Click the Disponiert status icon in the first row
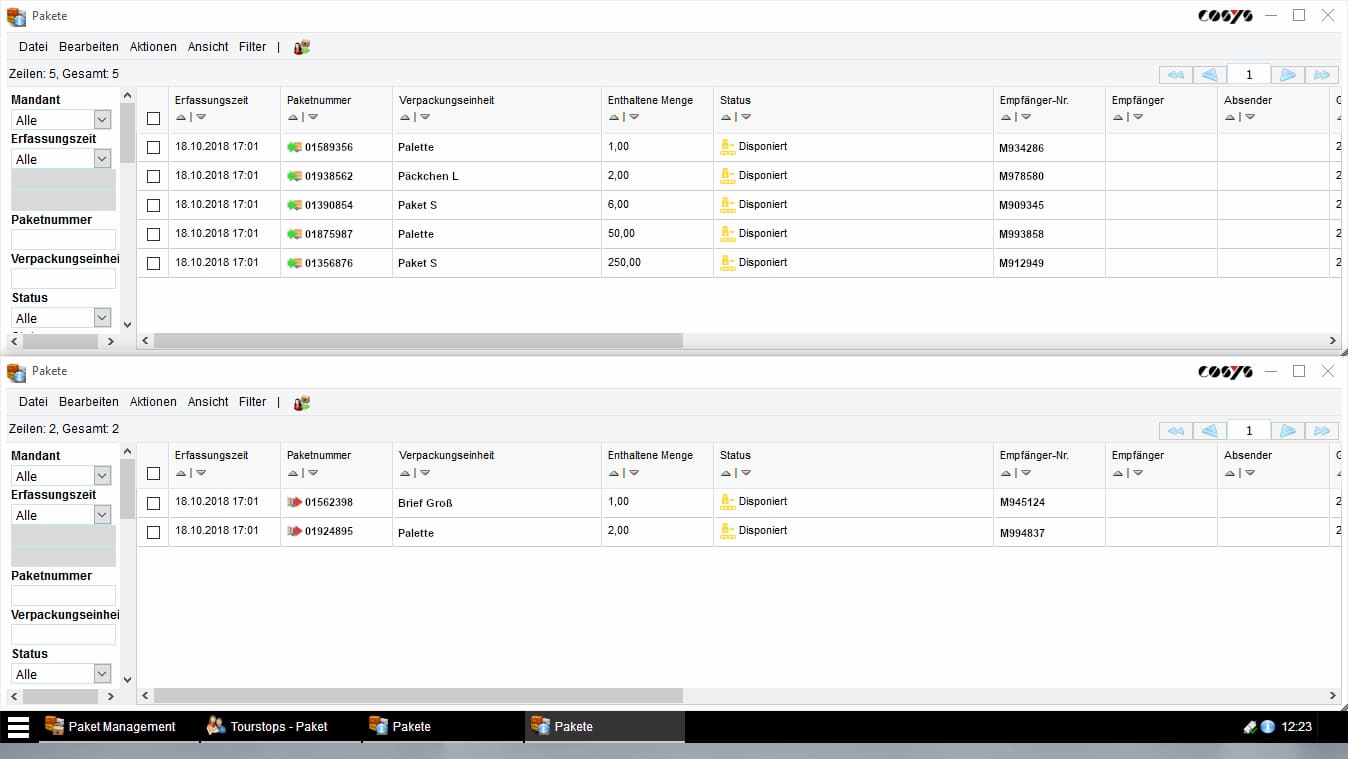 point(728,146)
